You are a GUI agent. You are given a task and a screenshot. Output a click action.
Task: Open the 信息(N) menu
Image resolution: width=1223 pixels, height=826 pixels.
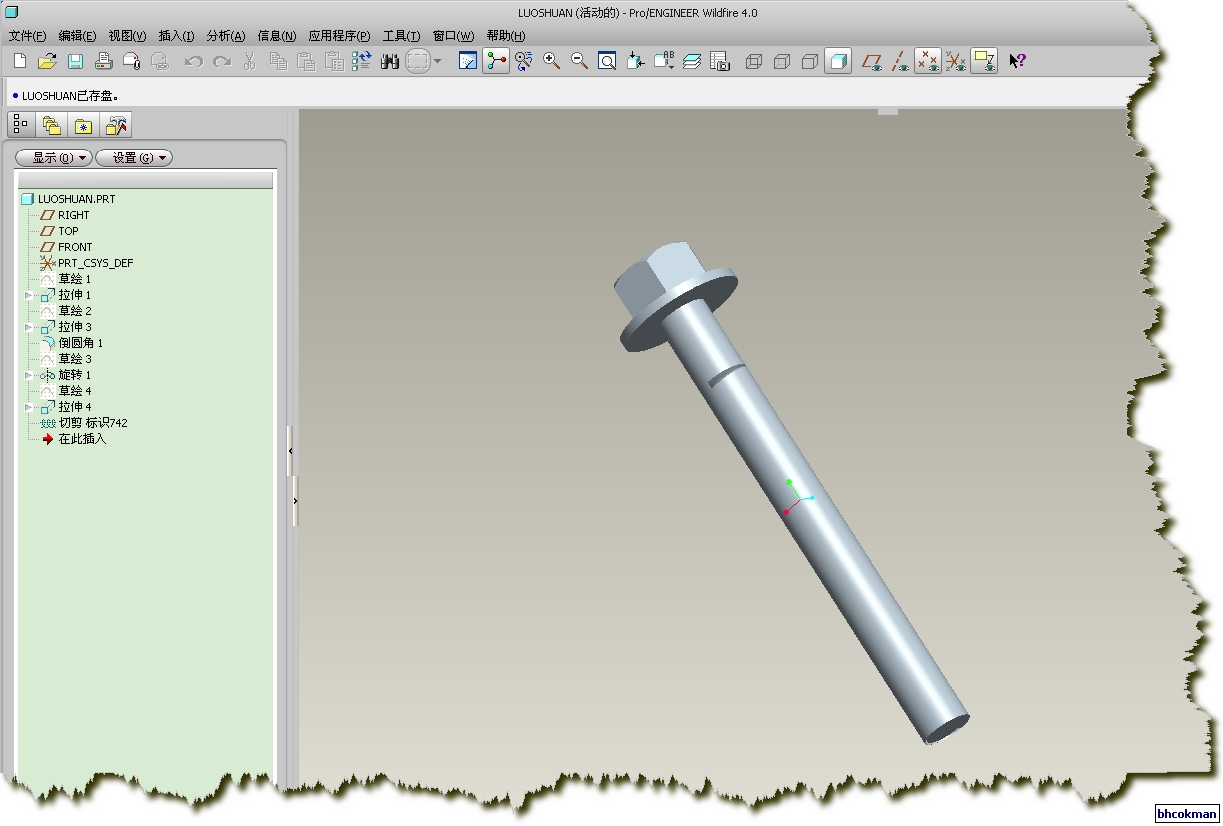click(276, 36)
